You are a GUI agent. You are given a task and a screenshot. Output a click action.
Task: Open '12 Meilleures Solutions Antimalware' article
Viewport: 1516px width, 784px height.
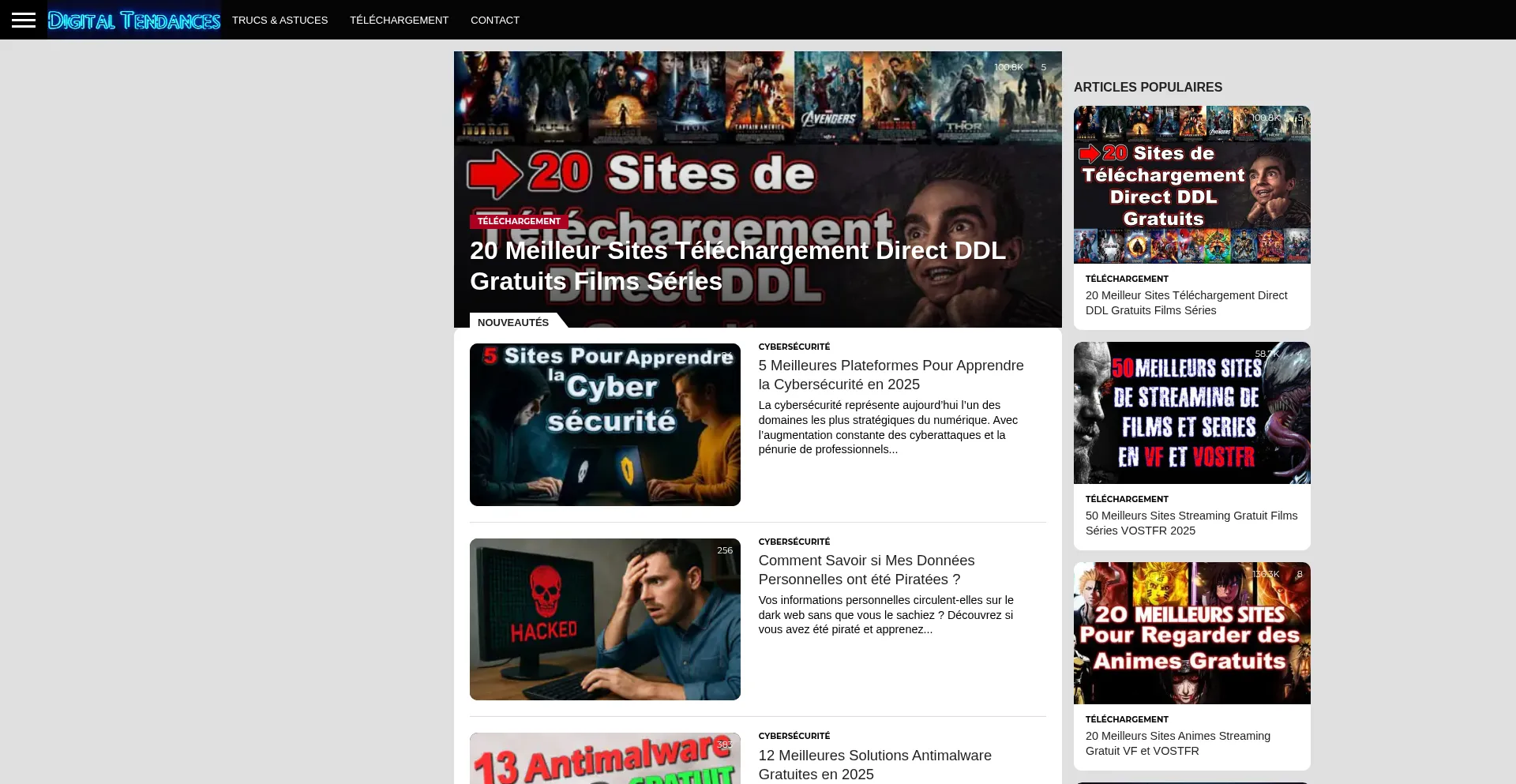tap(875, 764)
